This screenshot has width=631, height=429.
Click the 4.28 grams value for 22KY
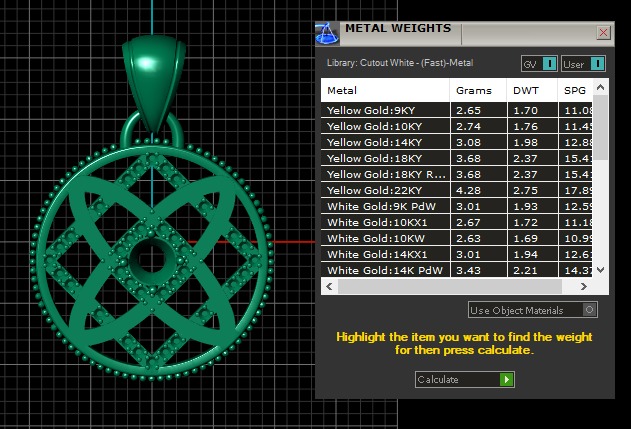(468, 190)
